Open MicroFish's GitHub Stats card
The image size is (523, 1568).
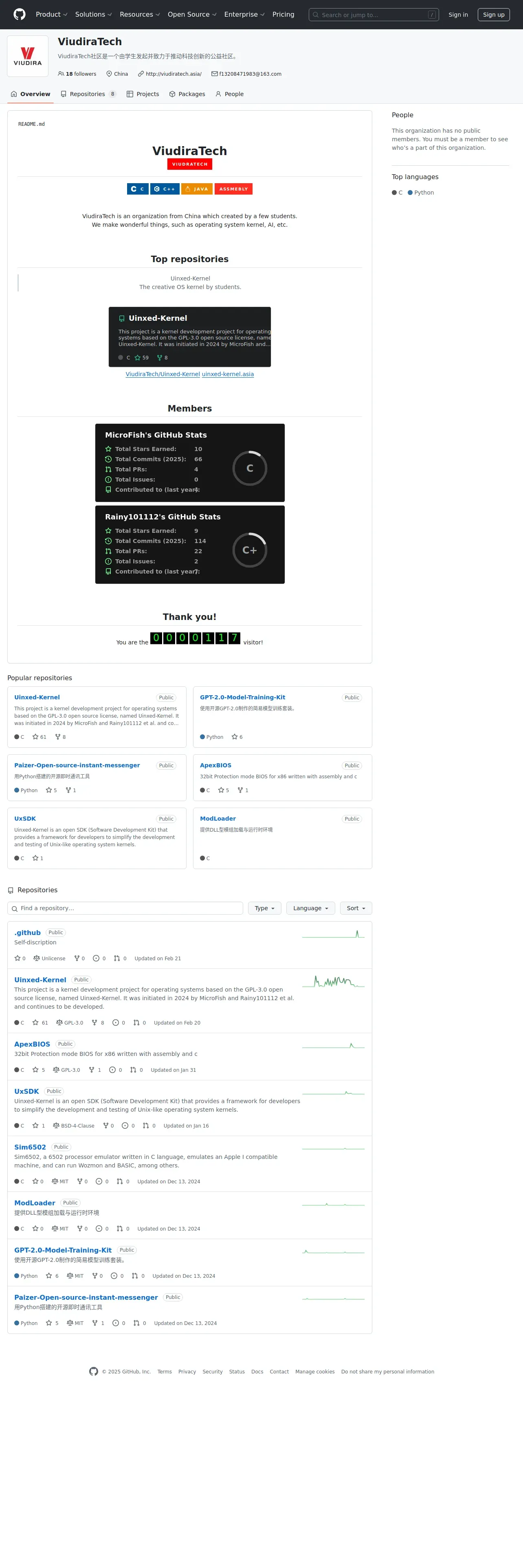(x=190, y=462)
